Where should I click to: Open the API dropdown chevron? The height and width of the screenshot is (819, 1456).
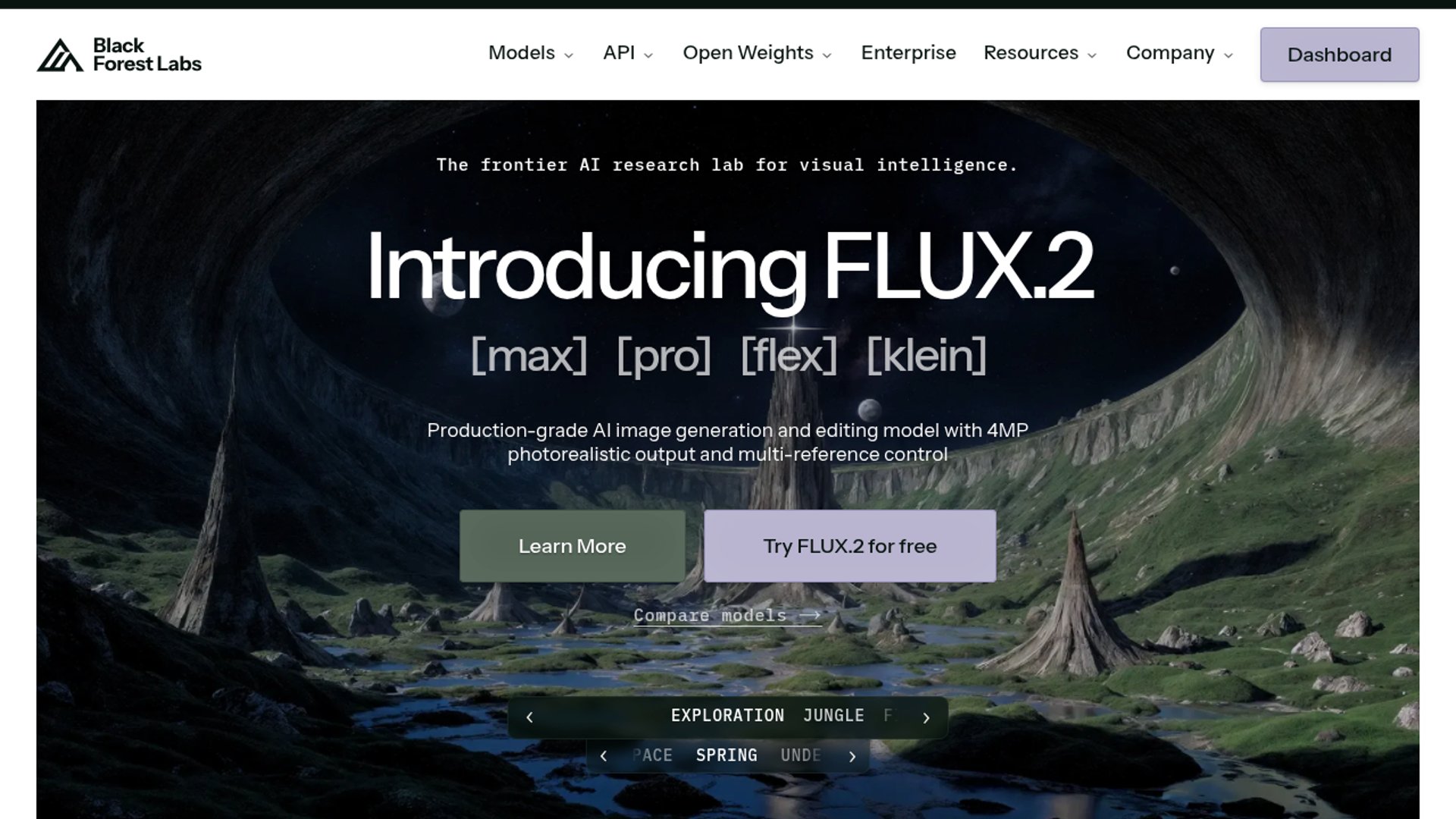pos(648,55)
